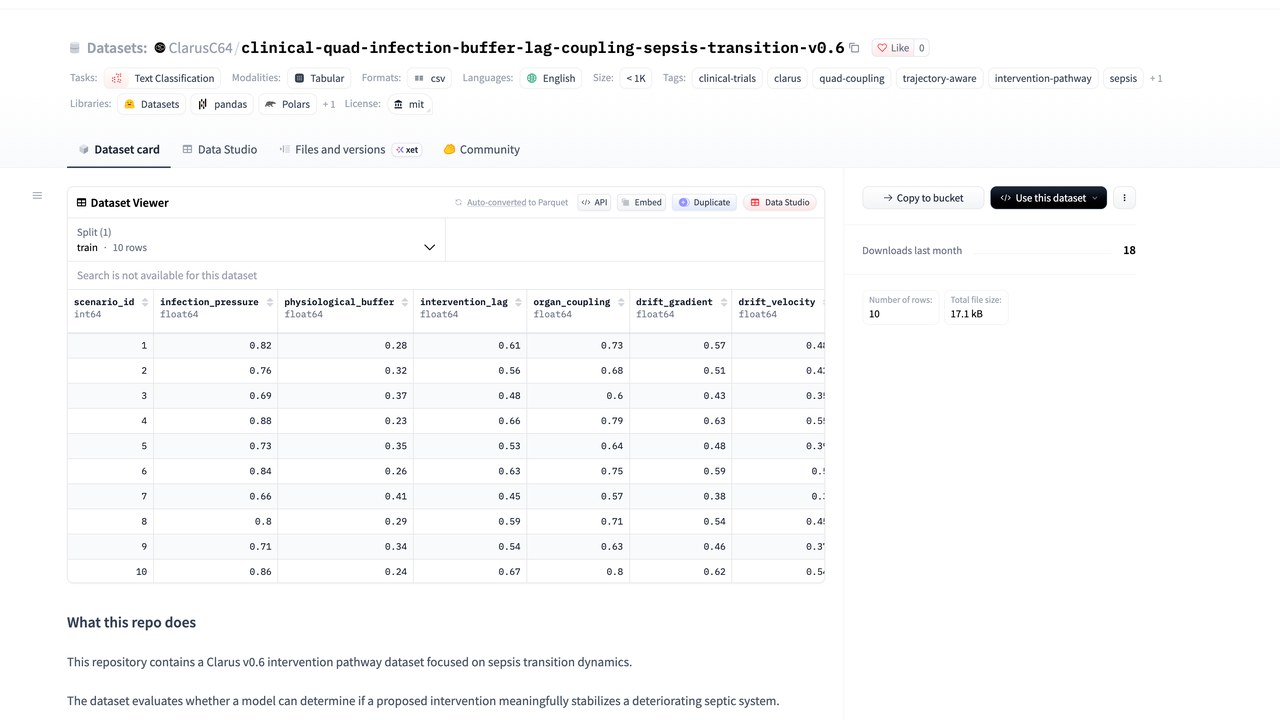
Task: Select the sepsis tag
Action: pos(1123,78)
